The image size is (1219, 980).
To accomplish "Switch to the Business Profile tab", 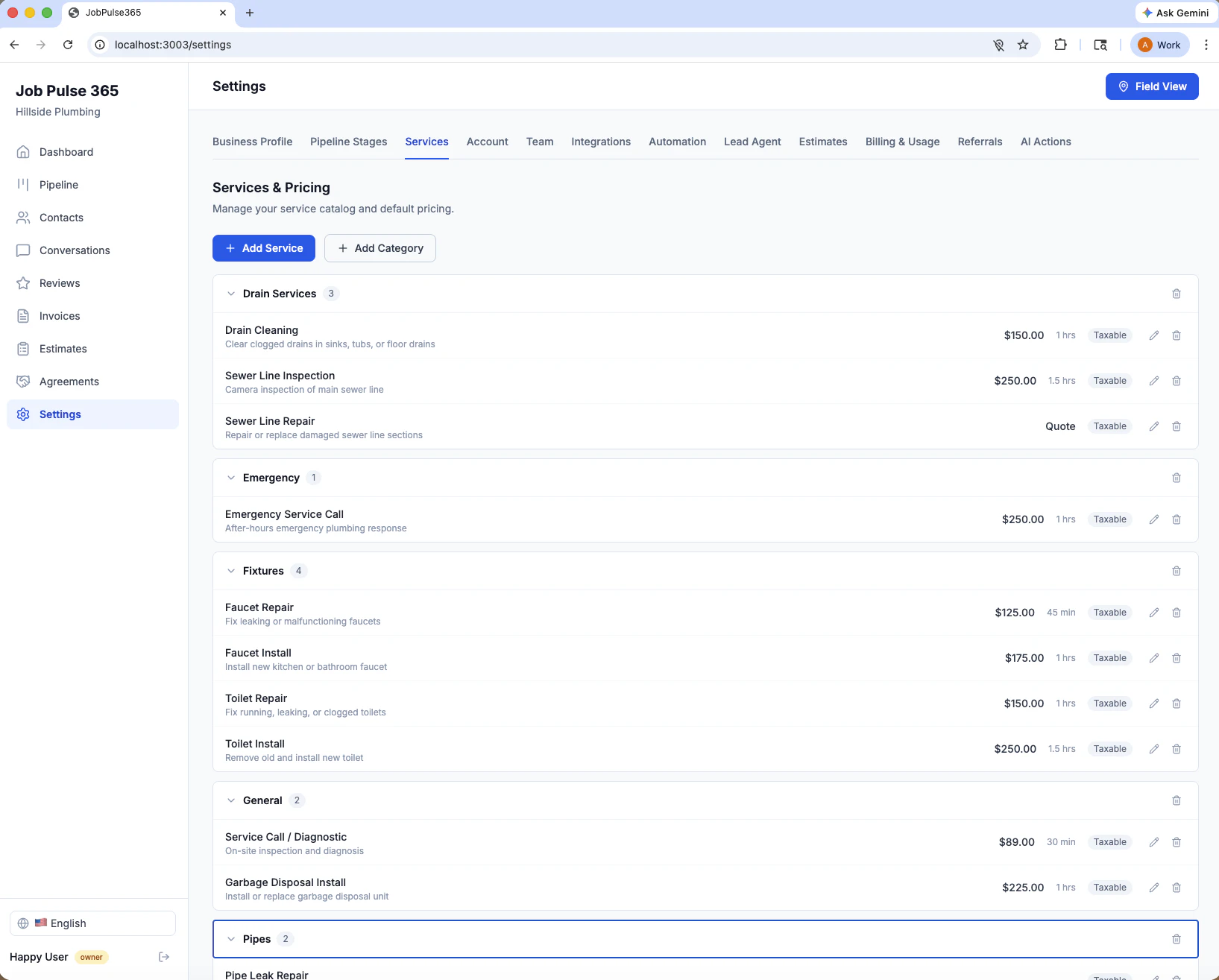I will pyautogui.click(x=252, y=142).
